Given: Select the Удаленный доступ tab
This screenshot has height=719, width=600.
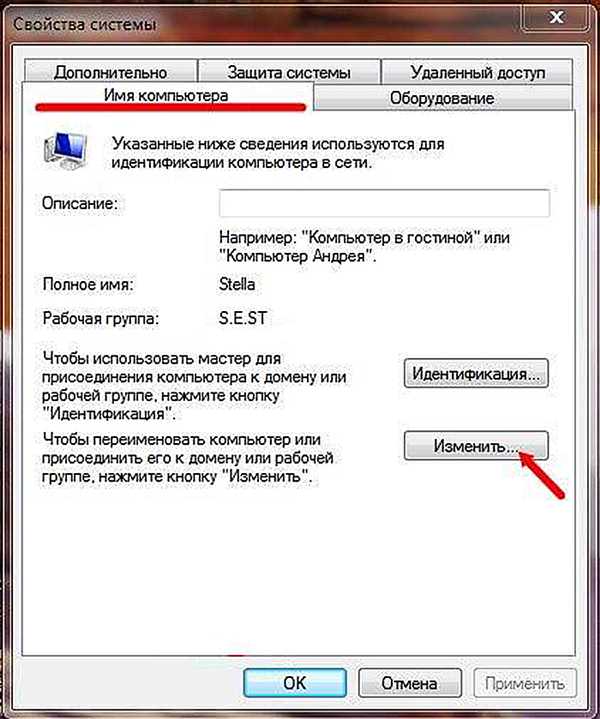Looking at the screenshot, I should 477,72.
